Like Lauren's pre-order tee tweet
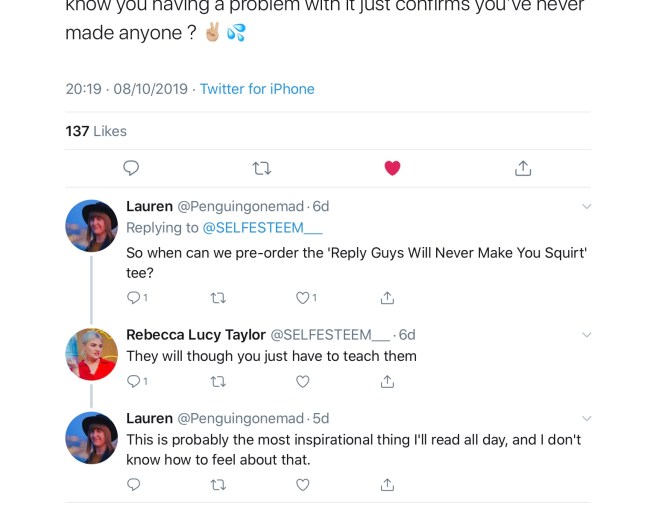 (303, 297)
